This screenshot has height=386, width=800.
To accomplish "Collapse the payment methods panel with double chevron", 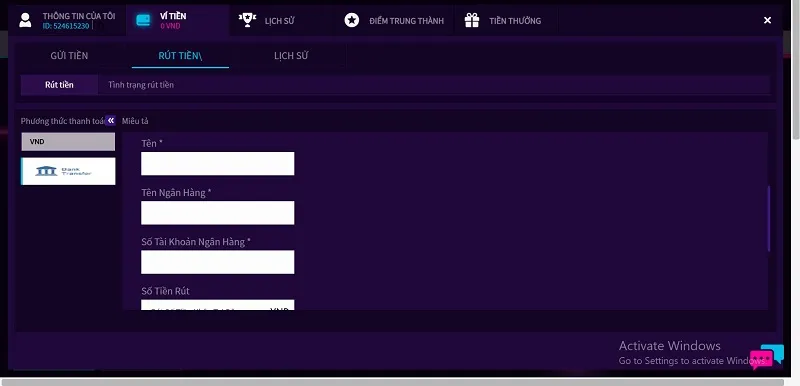I will pyautogui.click(x=111, y=121).
